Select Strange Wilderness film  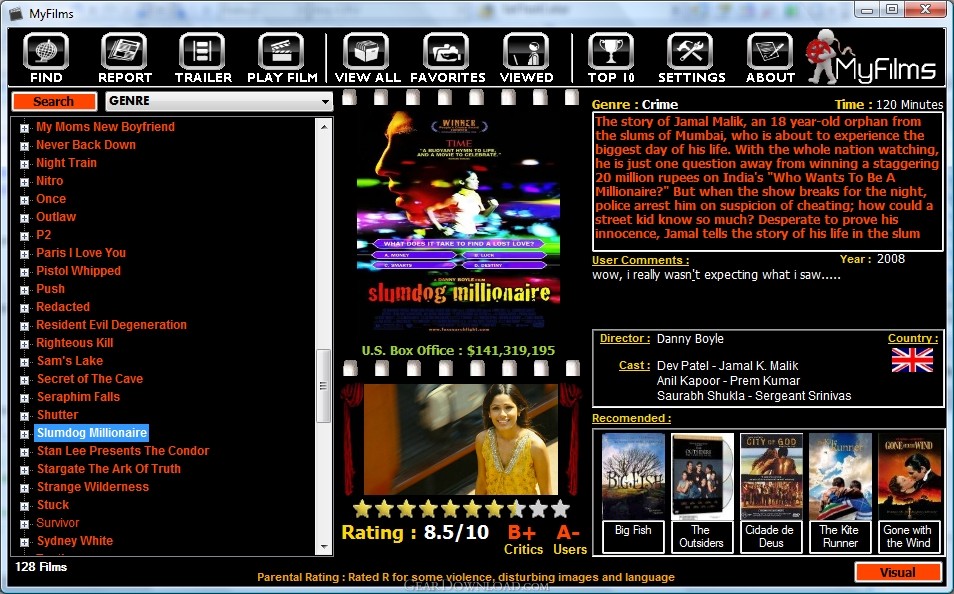click(x=92, y=487)
